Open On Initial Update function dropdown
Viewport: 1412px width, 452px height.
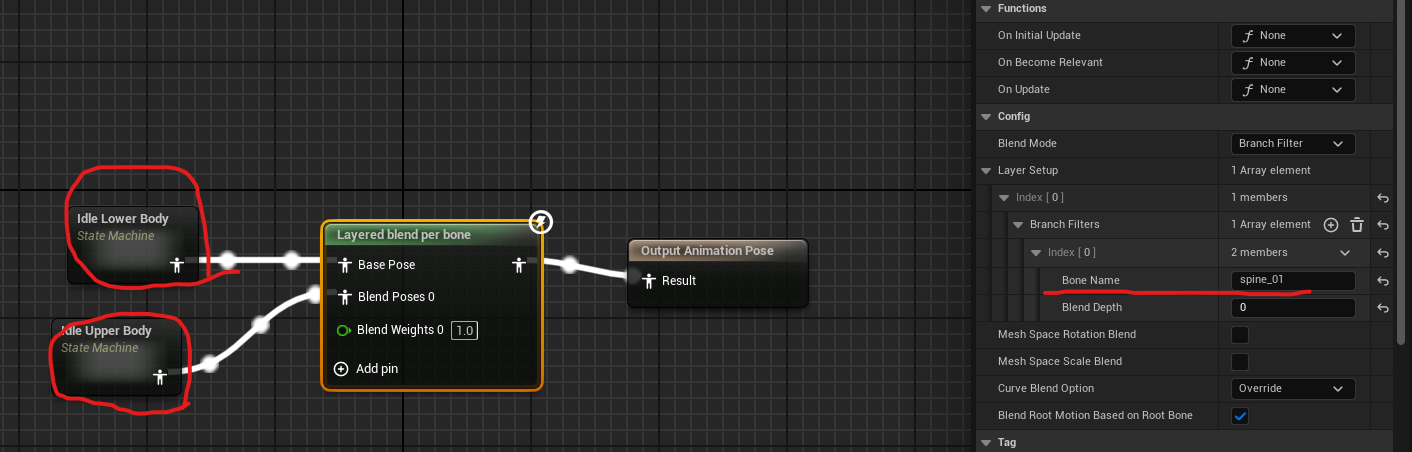tap(1293, 35)
